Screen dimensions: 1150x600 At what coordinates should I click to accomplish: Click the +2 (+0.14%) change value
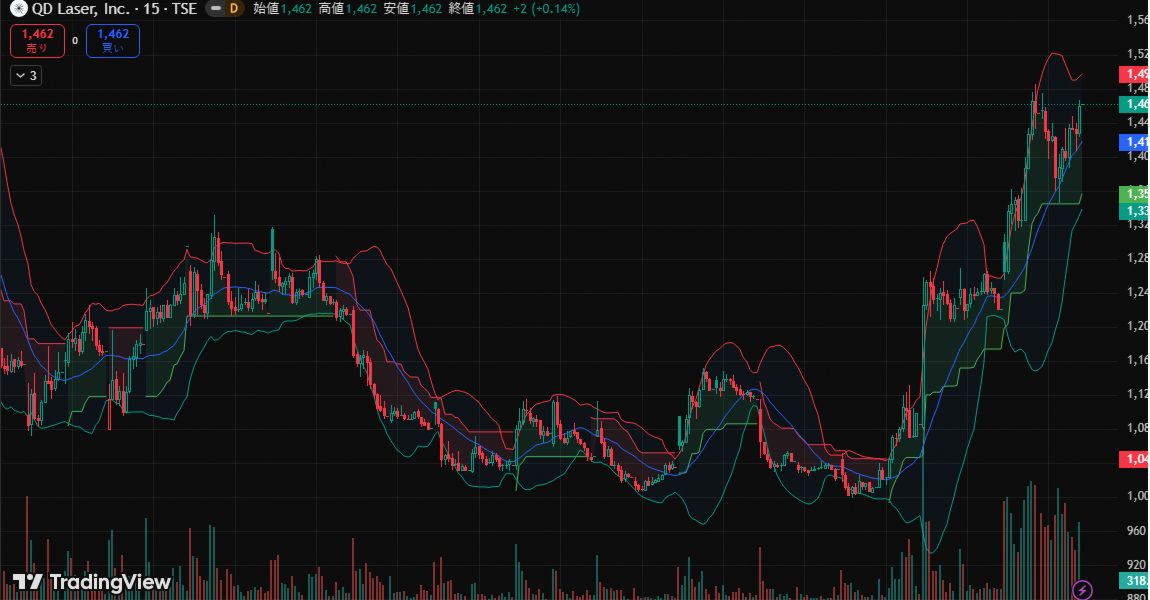[x=547, y=9]
